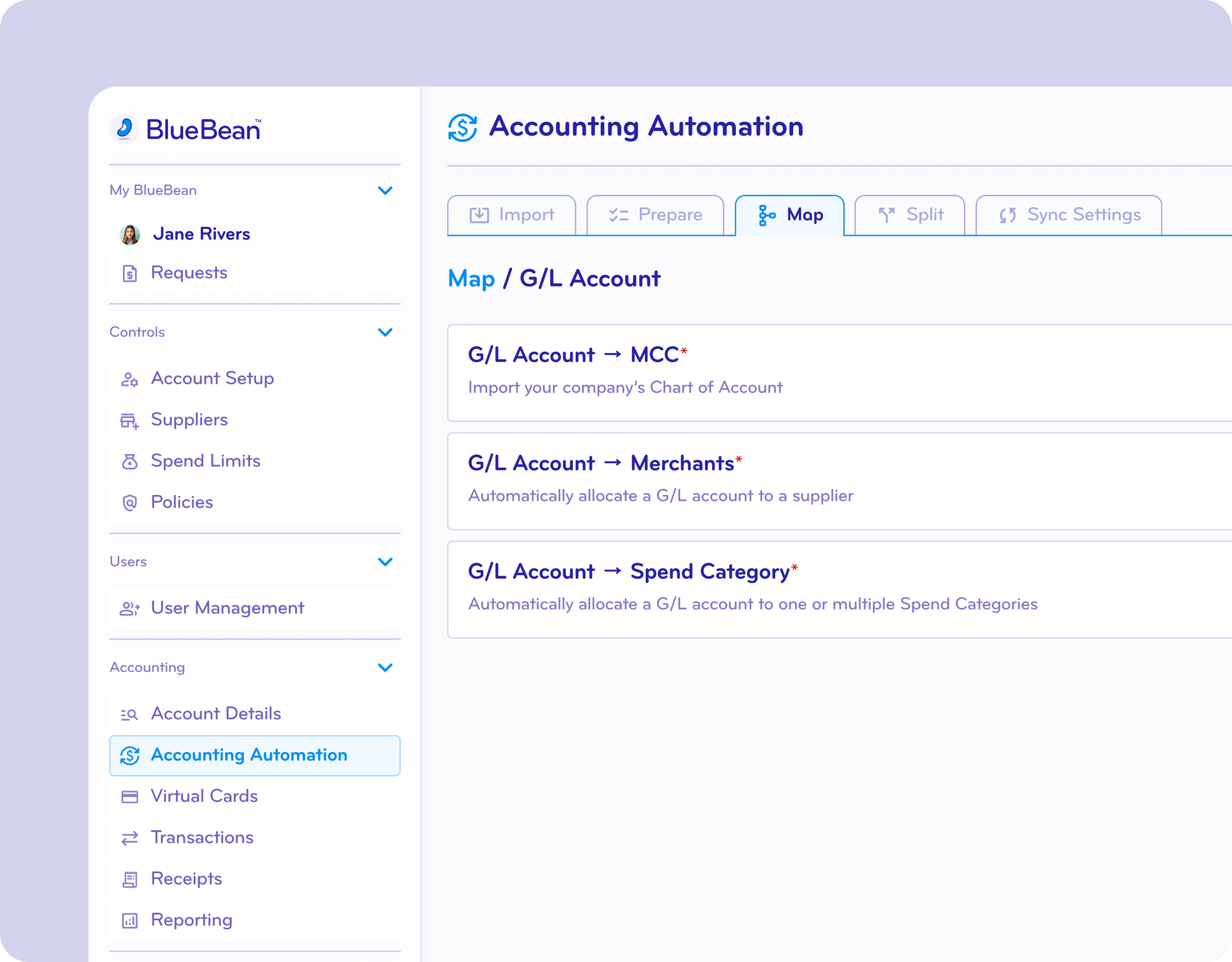Select the Suppliers icon
The image size is (1232, 962).
click(129, 420)
